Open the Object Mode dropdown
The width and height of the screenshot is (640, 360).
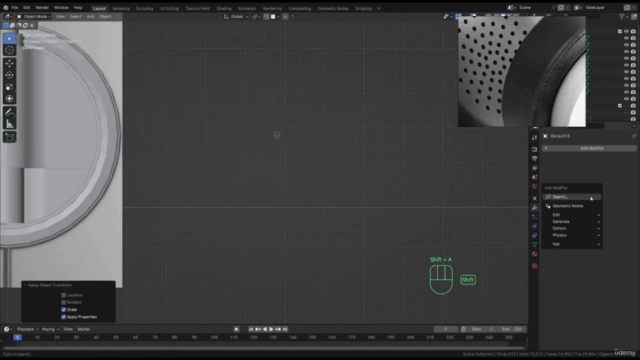[x=34, y=17]
